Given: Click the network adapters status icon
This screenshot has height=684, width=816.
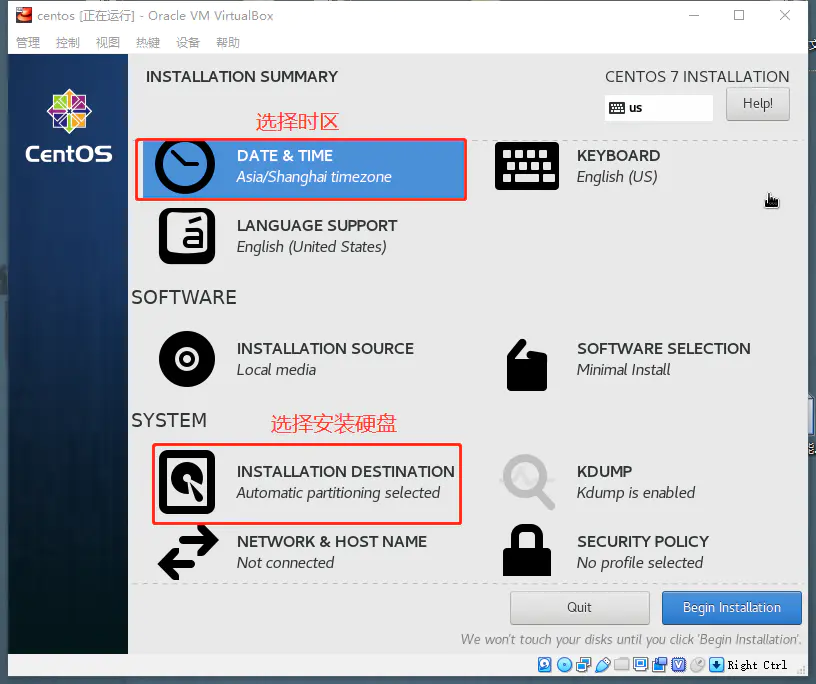Looking at the screenshot, I should pyautogui.click(x=584, y=665).
